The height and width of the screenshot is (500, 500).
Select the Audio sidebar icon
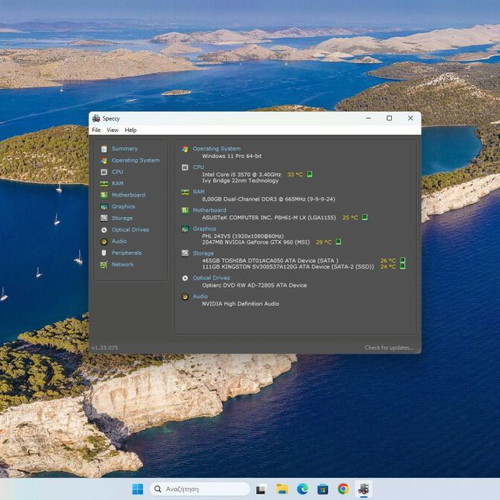104,241
